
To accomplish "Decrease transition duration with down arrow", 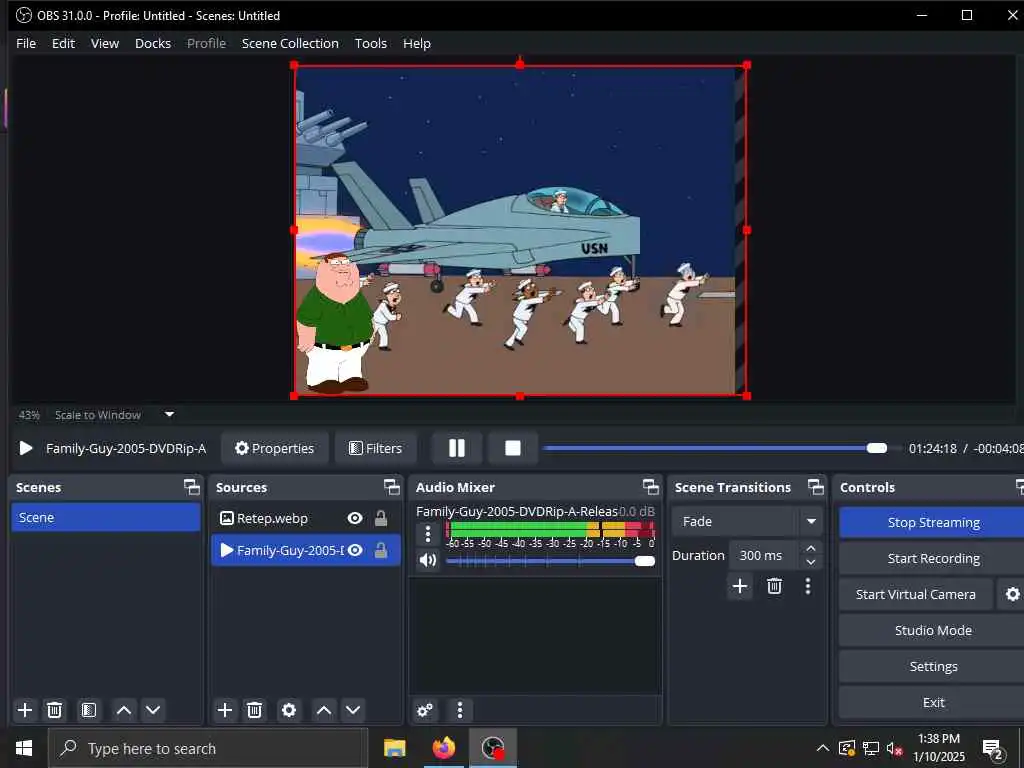I will pos(810,562).
